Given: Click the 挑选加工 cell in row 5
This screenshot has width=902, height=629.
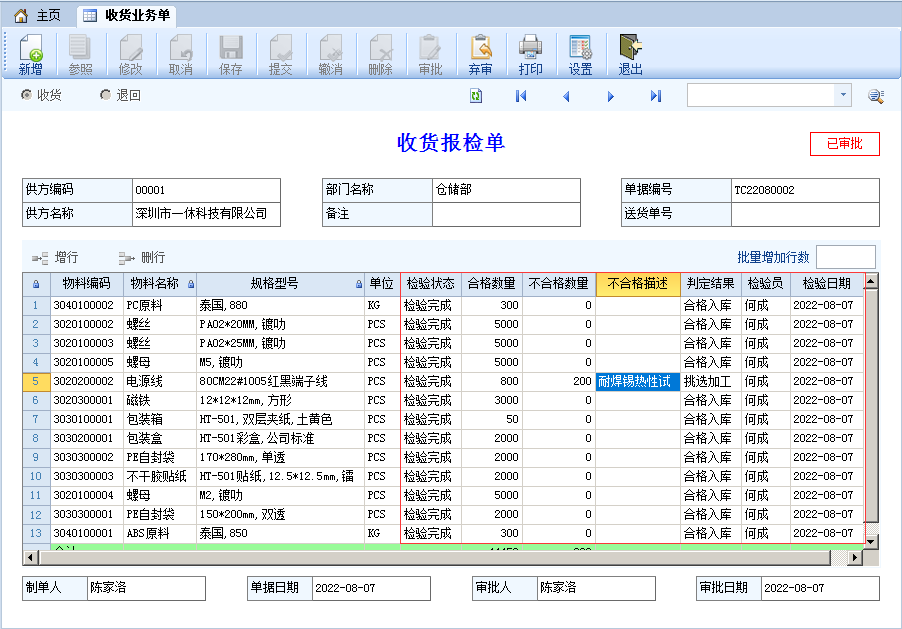Looking at the screenshot, I should click(710, 382).
